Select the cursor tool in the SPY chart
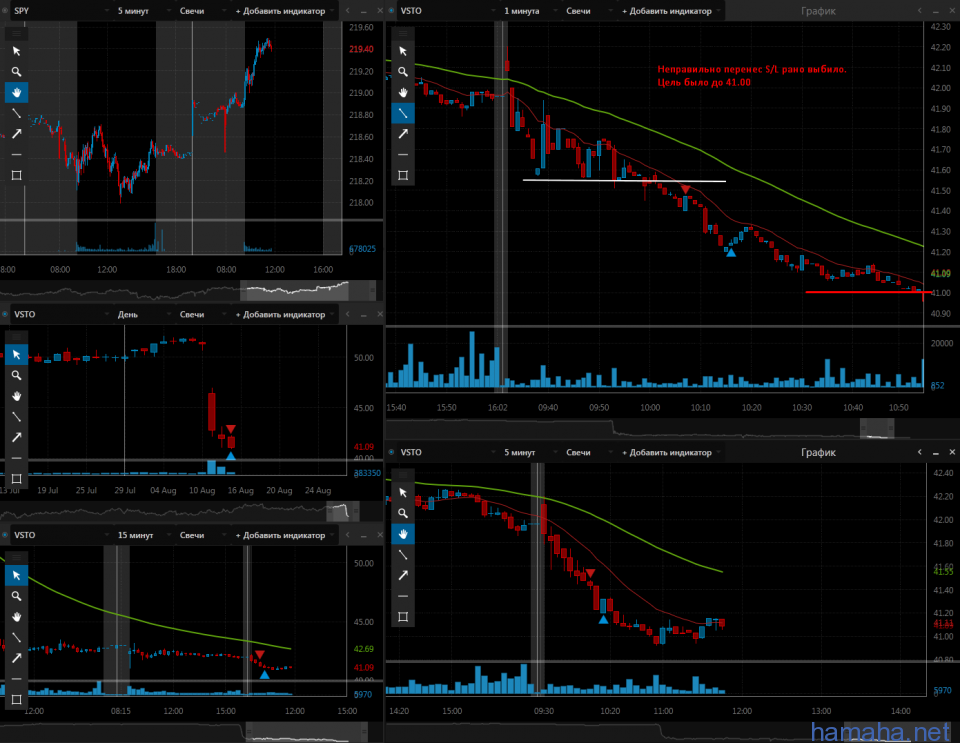The image size is (960, 743). [17, 51]
